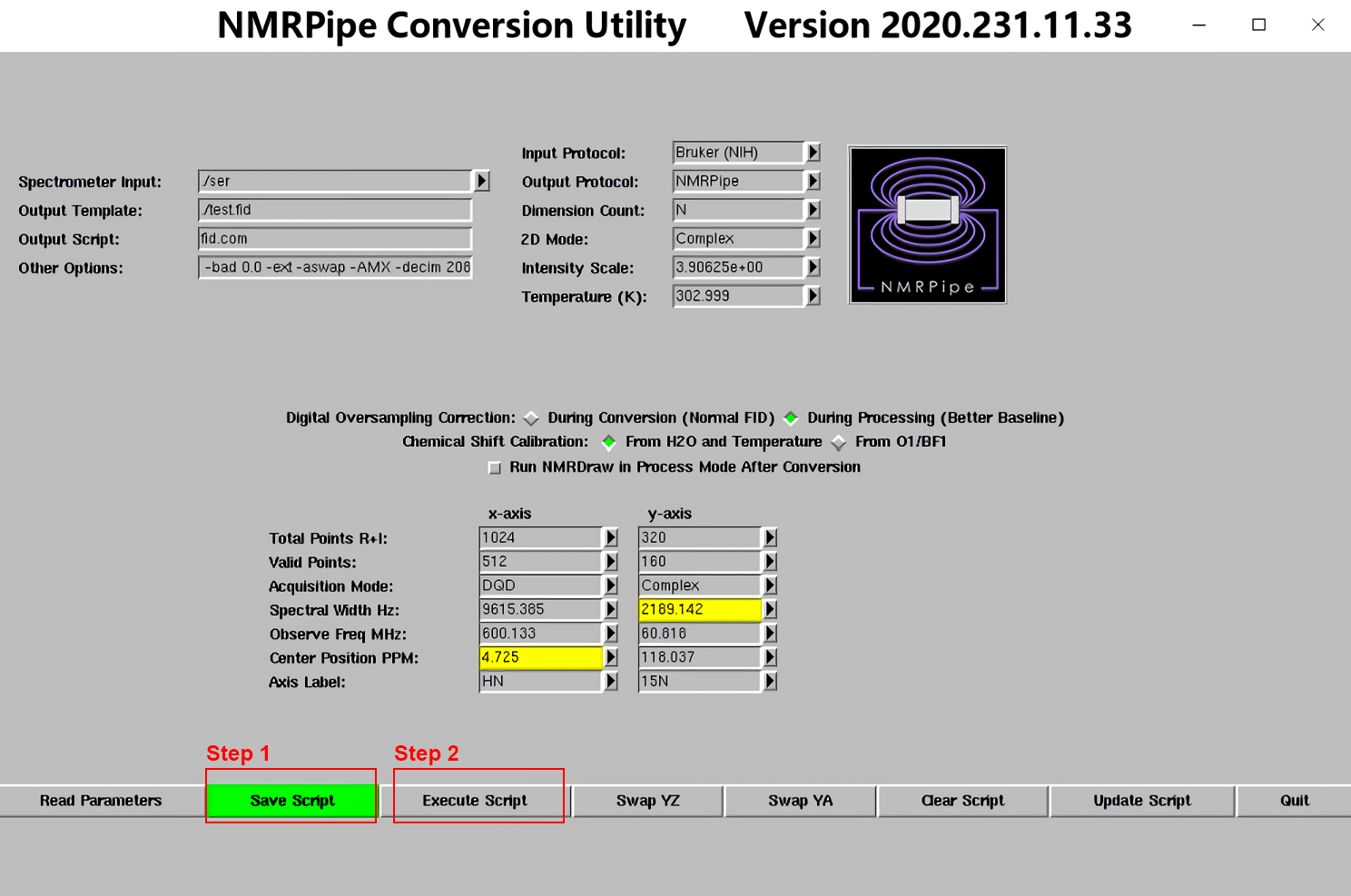Screen dimensions: 1351x896
Task: Click the Temperature 302.999 field
Action: 739,296
